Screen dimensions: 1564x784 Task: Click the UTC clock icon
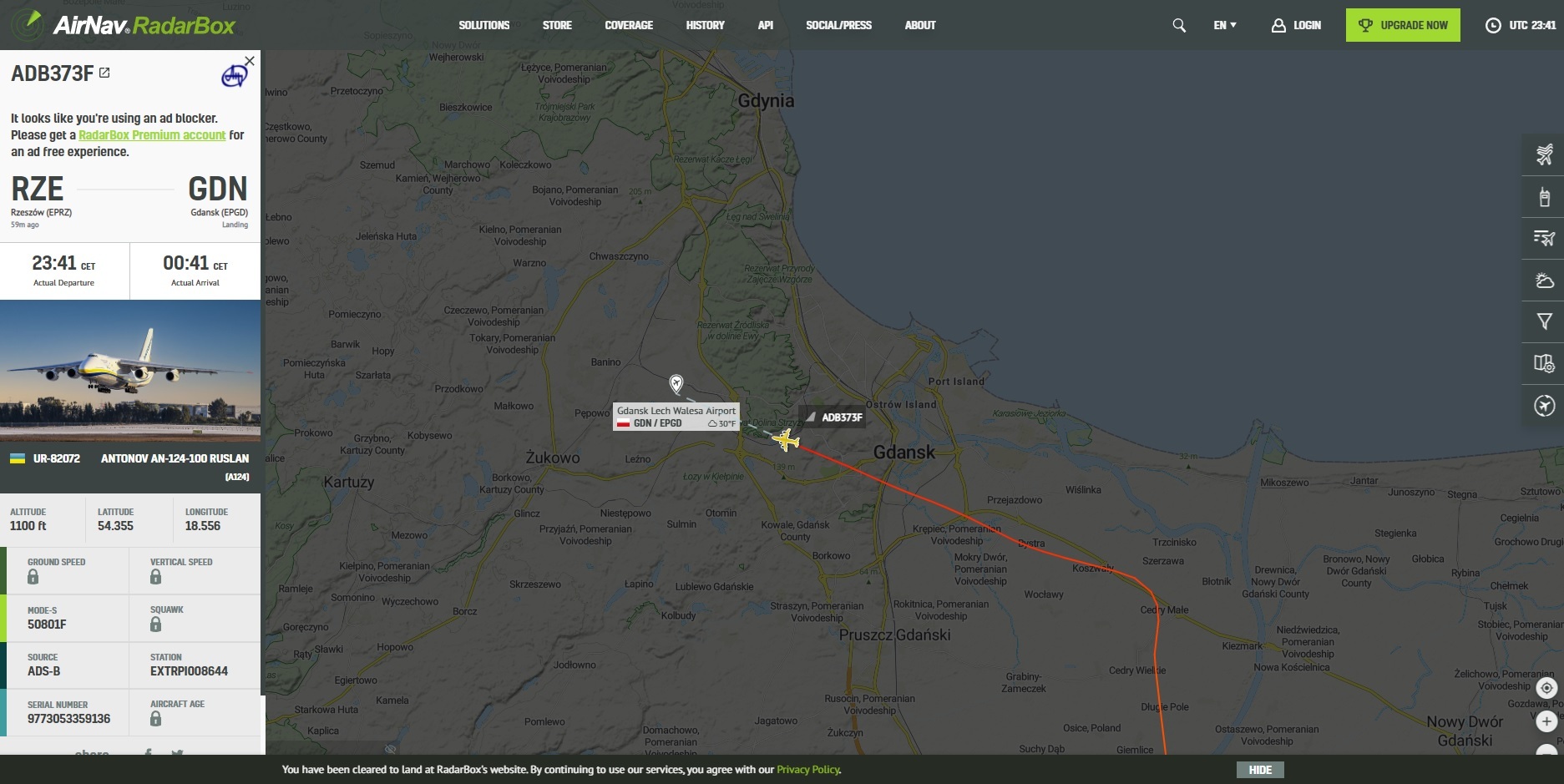[1493, 25]
